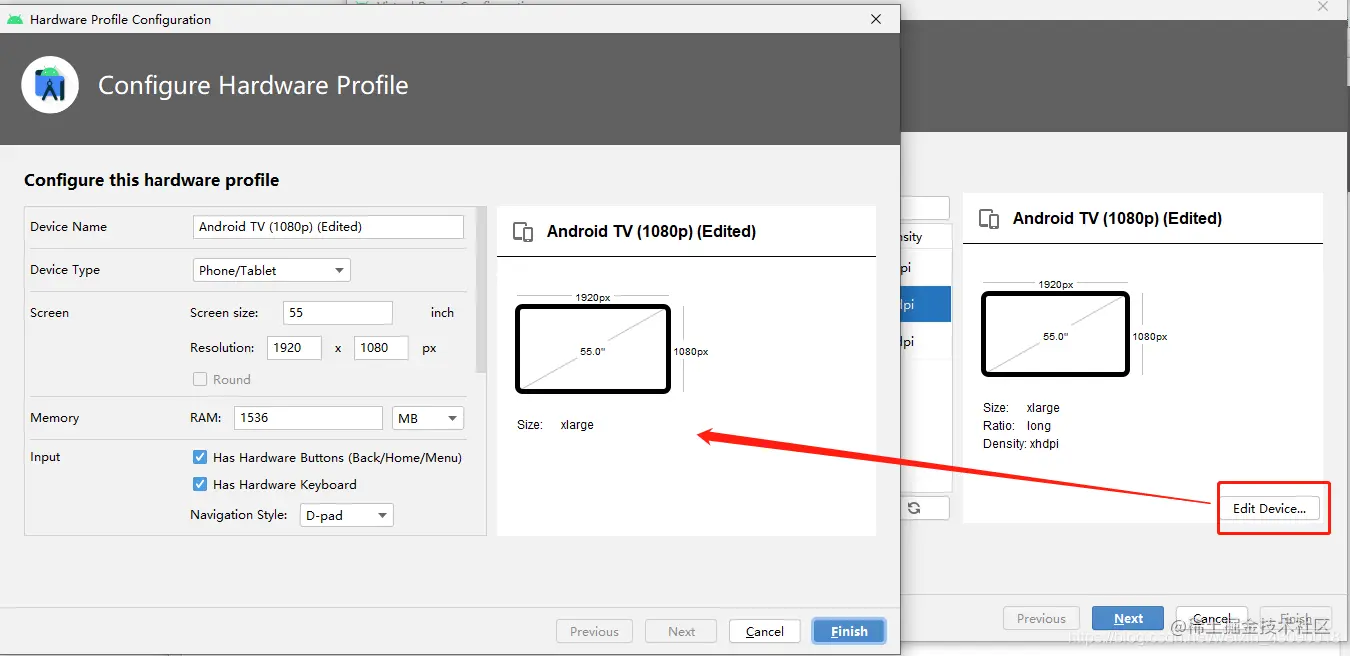Viewport: 1350px width, 656px height.
Task: Click the settings panel vertical scrollbar
Action: 481,290
